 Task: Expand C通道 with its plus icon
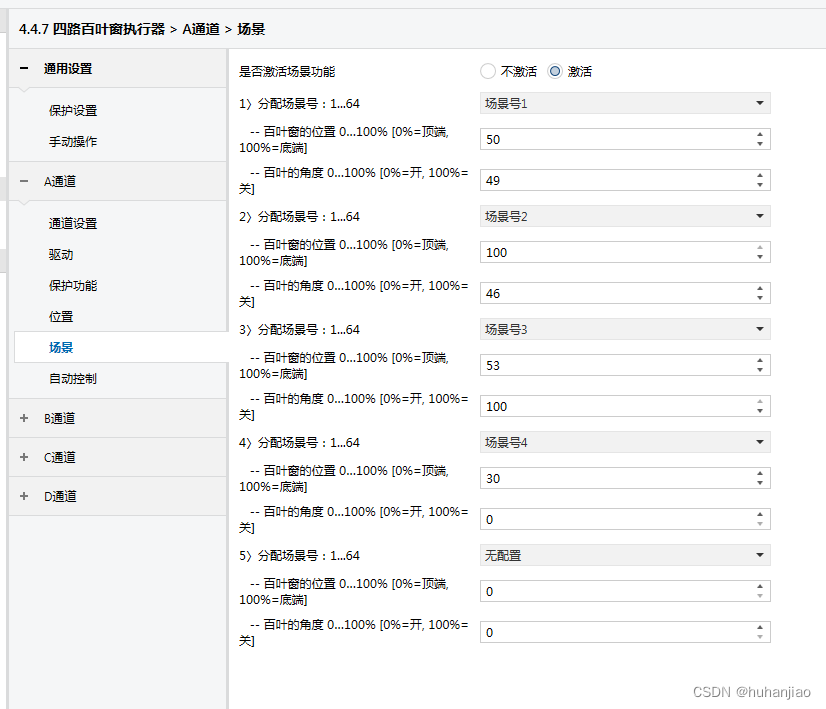tap(23, 458)
